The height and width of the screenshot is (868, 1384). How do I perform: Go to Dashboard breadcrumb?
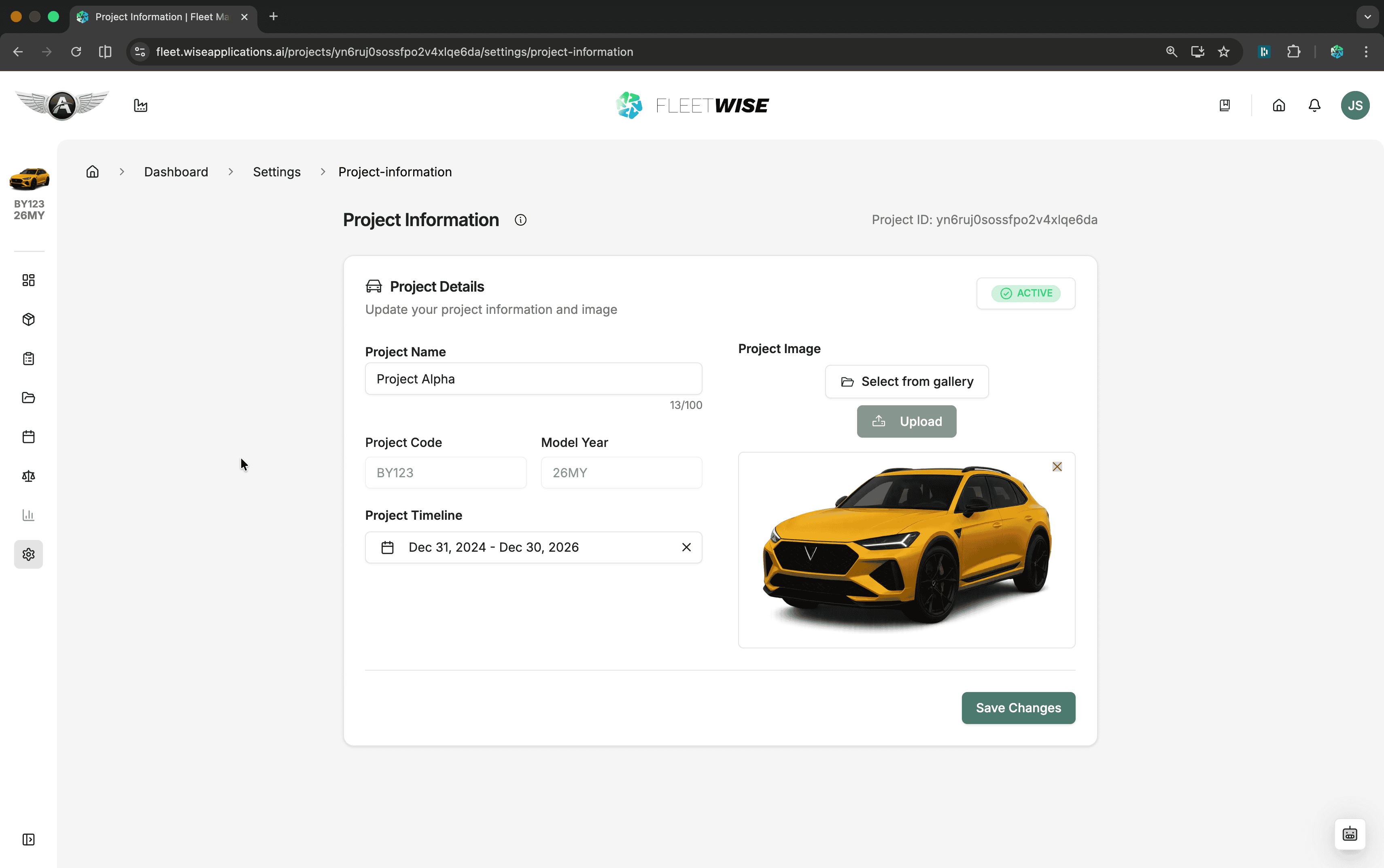[x=176, y=171]
